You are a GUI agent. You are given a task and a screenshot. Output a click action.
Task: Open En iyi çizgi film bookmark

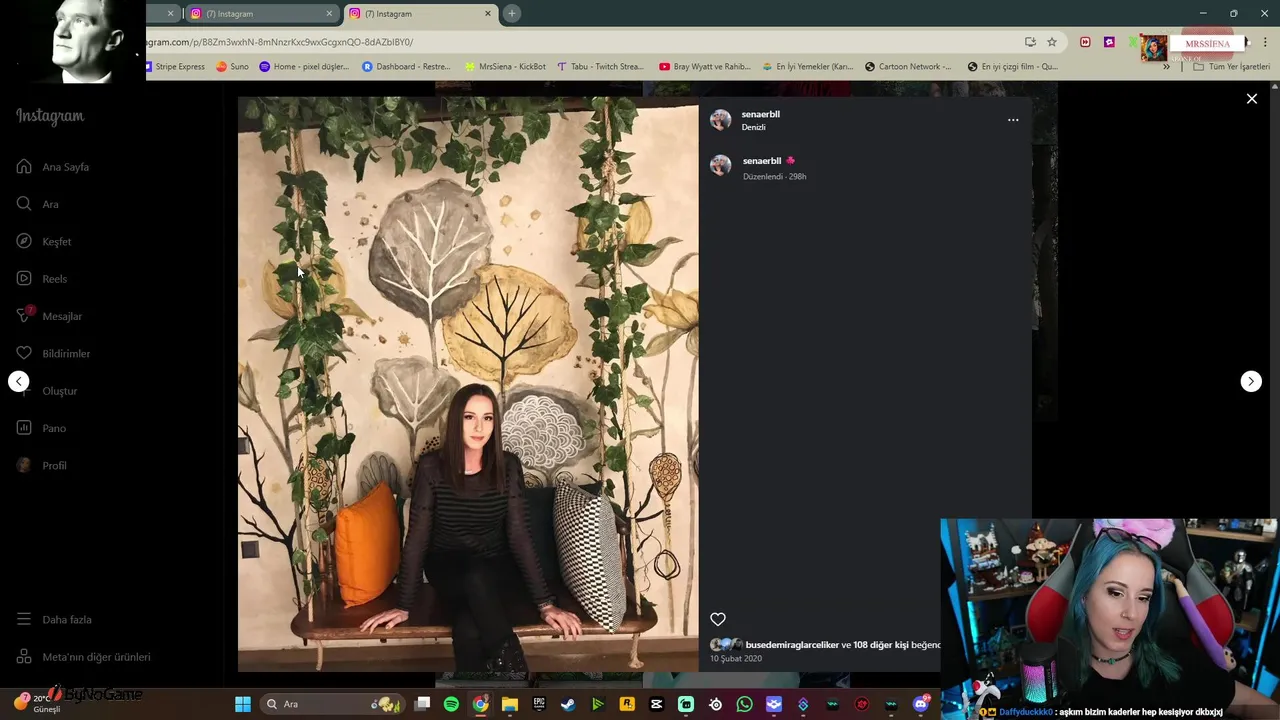(1012, 67)
